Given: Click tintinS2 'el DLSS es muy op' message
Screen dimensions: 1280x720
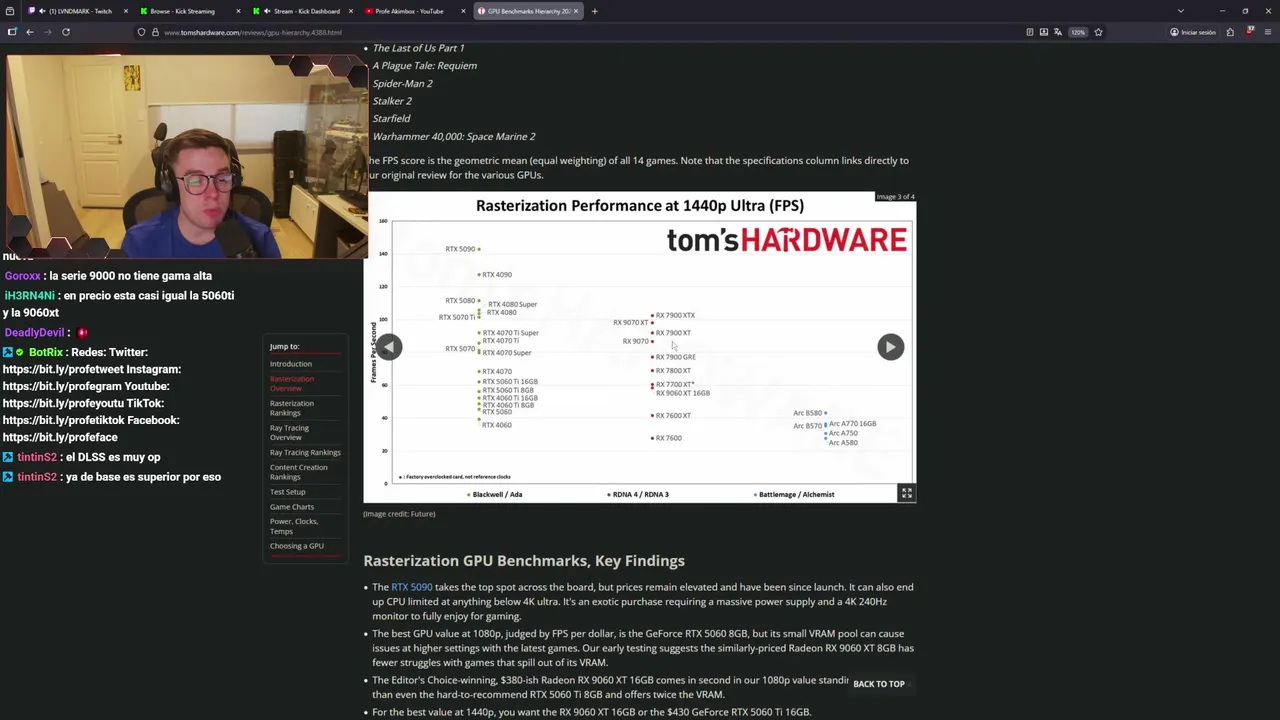Looking at the screenshot, I should (x=89, y=457).
